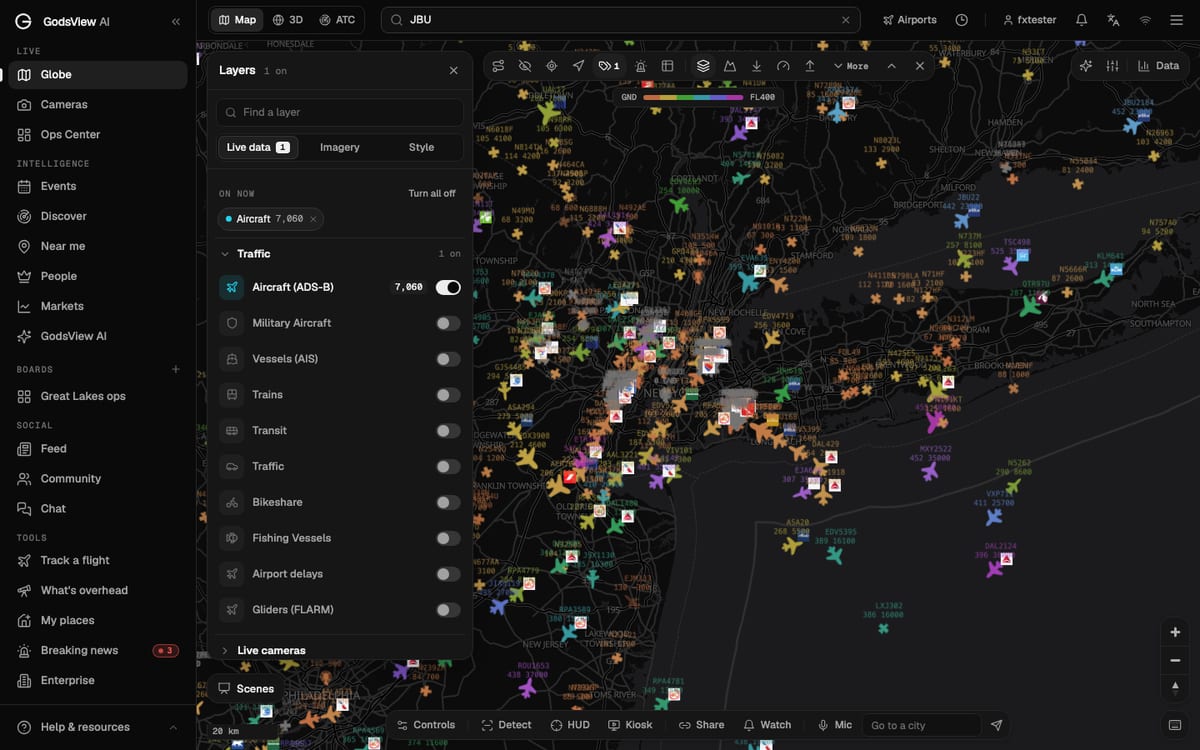Image resolution: width=1200 pixels, height=750 pixels.
Task: Select the Map view tab
Action: coord(237,20)
